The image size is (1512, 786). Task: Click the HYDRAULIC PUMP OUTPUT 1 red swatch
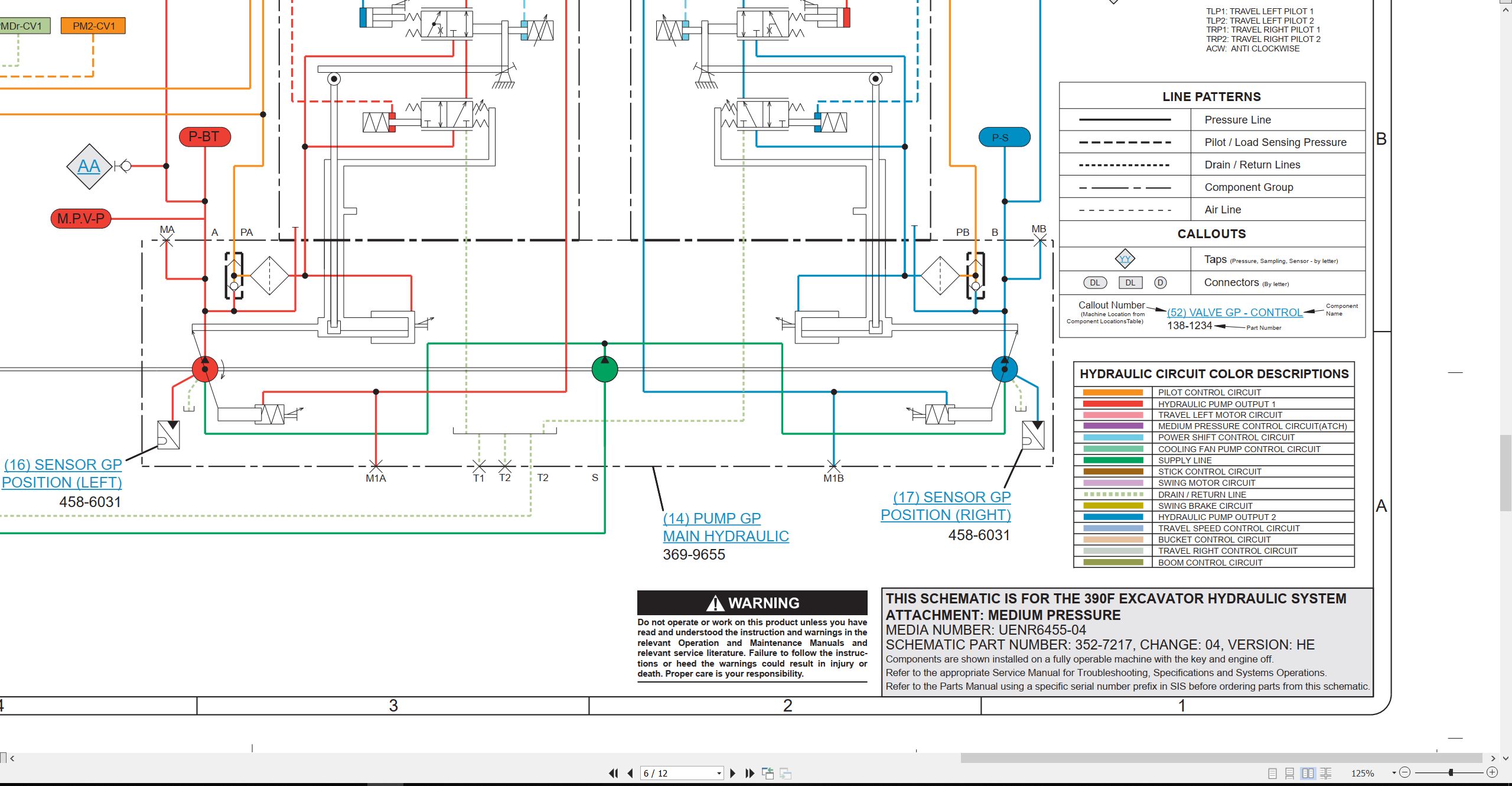pyautogui.click(x=1113, y=404)
